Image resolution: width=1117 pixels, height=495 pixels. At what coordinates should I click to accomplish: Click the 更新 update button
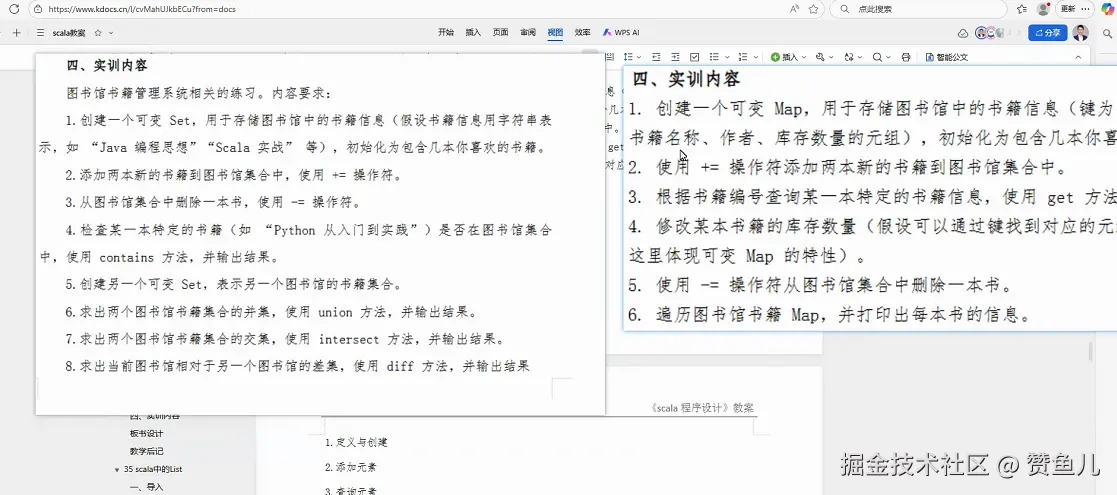1068,9
